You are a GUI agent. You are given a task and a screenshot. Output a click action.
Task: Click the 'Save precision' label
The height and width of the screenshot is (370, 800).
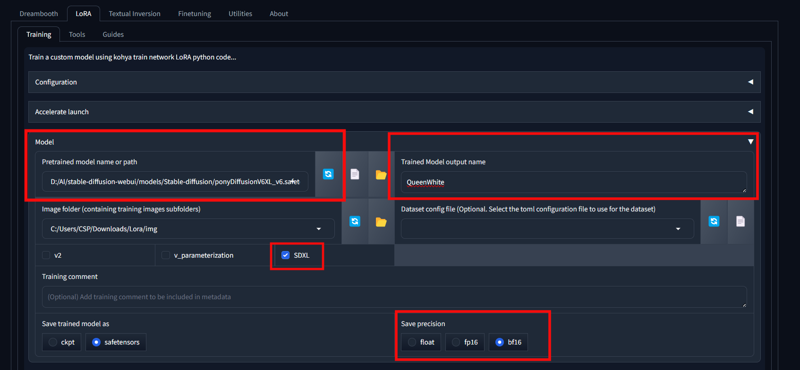[423, 324]
